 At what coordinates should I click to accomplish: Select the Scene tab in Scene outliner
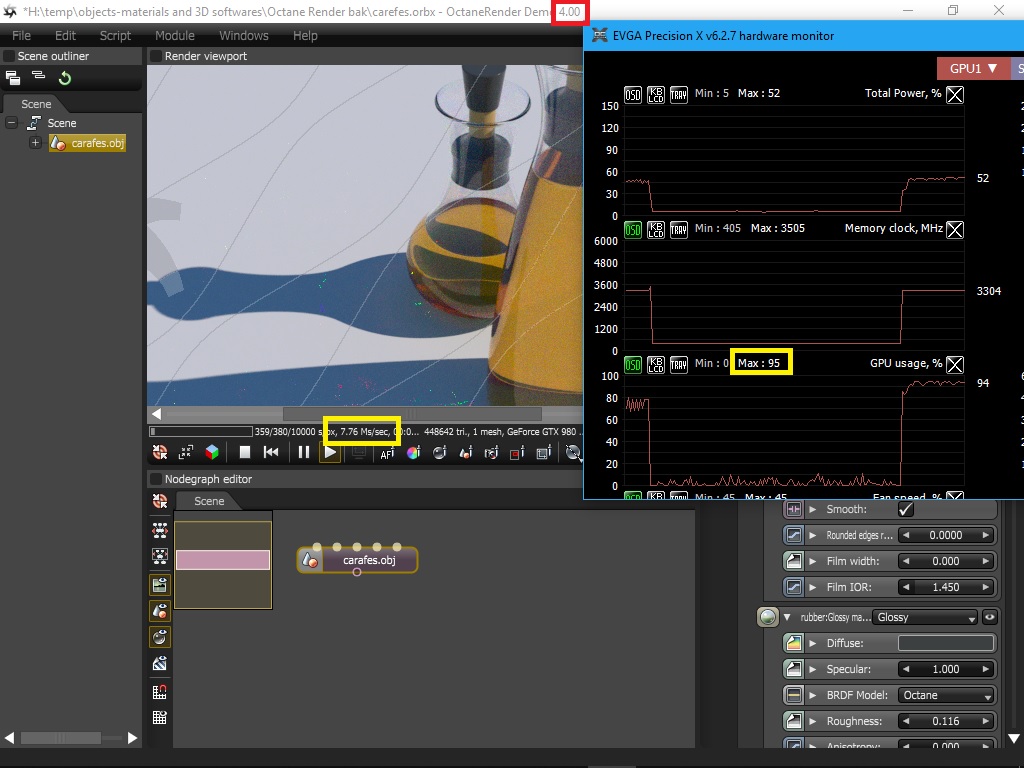click(x=36, y=104)
